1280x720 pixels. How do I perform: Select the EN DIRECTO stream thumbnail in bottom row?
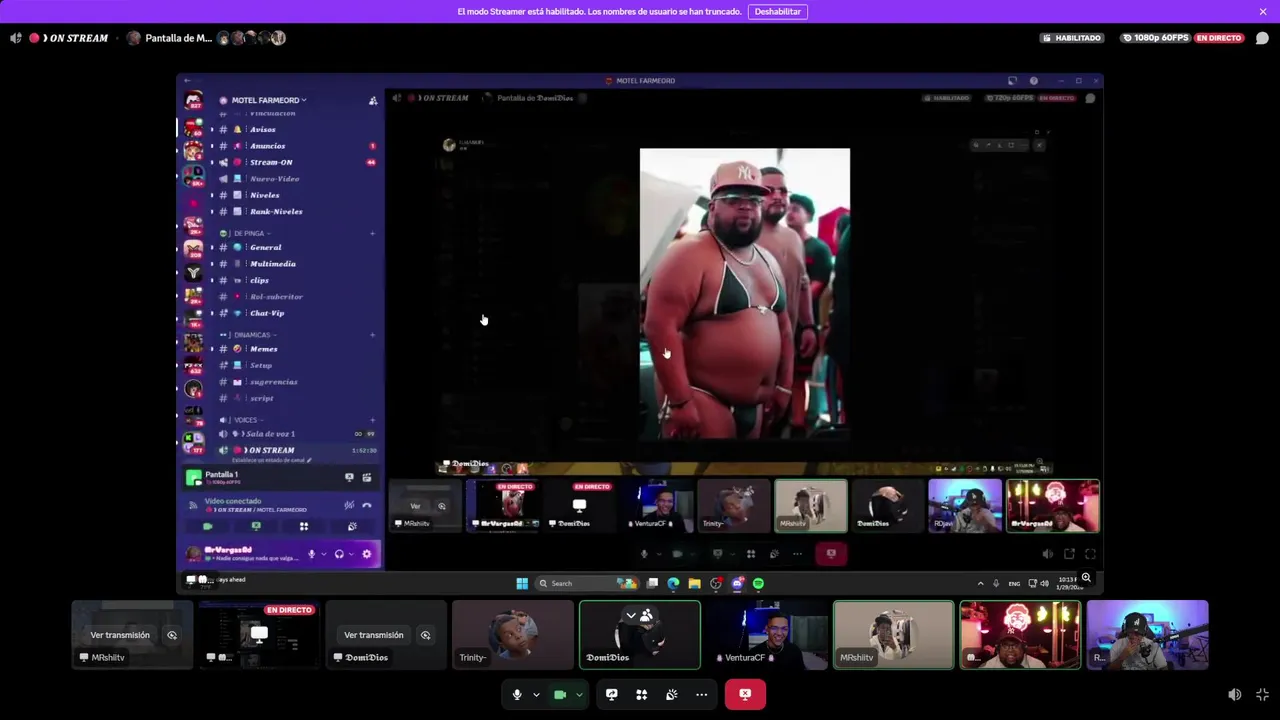click(259, 634)
